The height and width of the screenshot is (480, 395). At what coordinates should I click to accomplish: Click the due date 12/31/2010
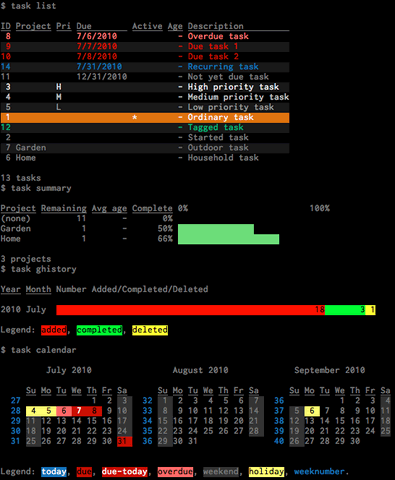(x=102, y=77)
